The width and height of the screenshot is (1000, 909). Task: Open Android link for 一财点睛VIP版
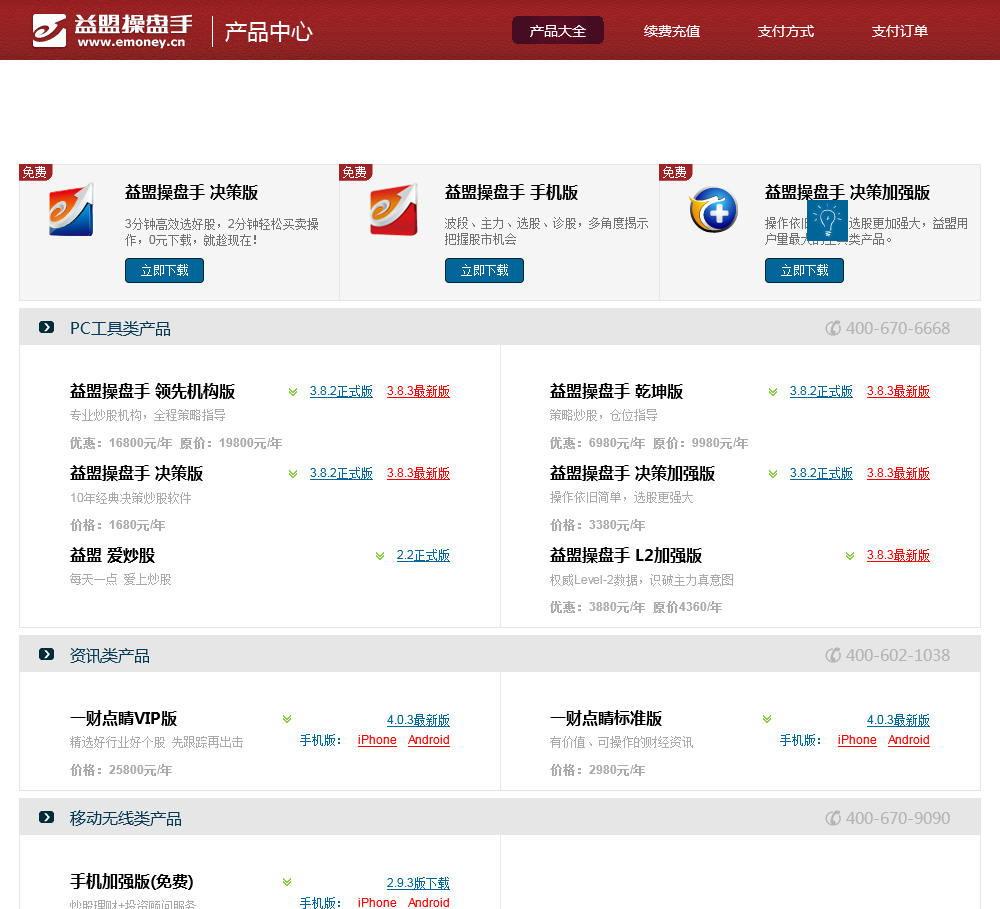[429, 740]
